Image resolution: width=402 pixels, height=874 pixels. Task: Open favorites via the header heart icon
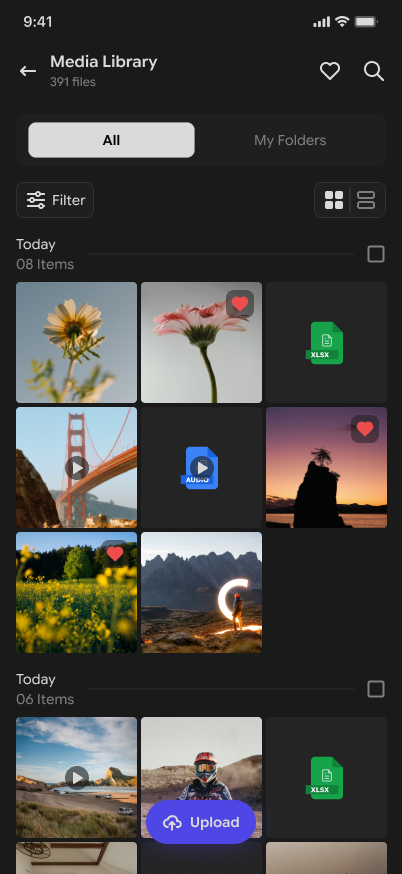click(330, 71)
